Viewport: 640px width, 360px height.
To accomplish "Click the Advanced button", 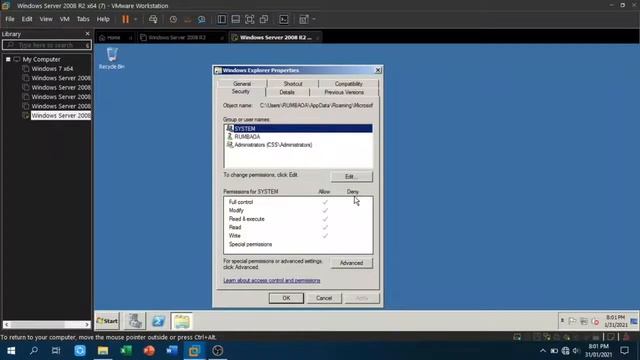I will tap(351, 263).
